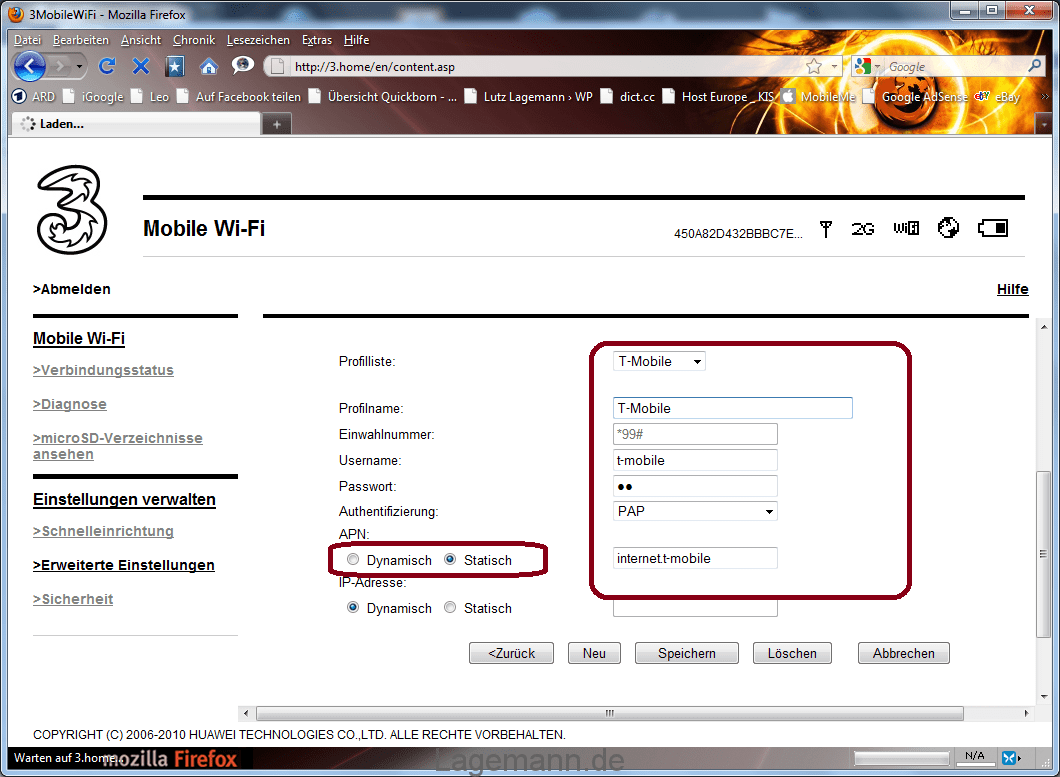Open the Bearbeiten menu
This screenshot has width=1060, height=777.
(x=81, y=40)
